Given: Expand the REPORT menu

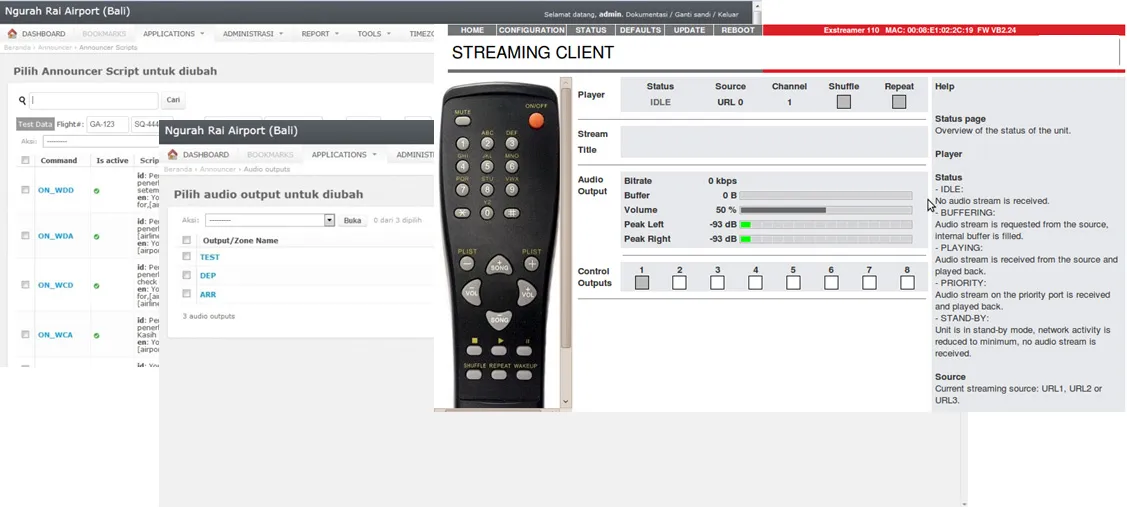Looking at the screenshot, I should click(320, 34).
